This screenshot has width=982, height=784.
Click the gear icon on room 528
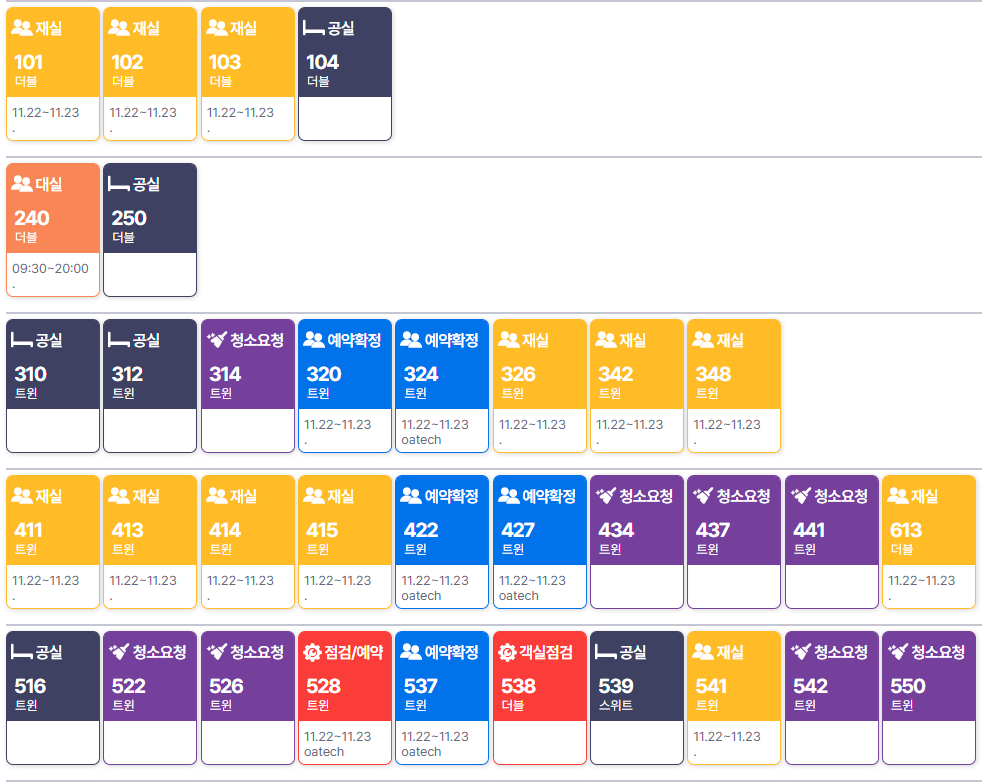(x=312, y=652)
